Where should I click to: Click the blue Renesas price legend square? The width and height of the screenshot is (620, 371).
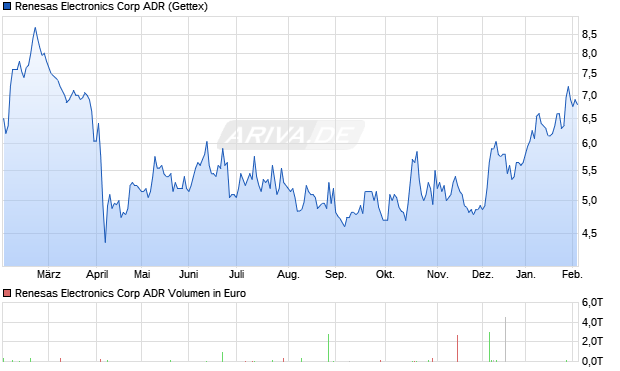click(7, 6)
